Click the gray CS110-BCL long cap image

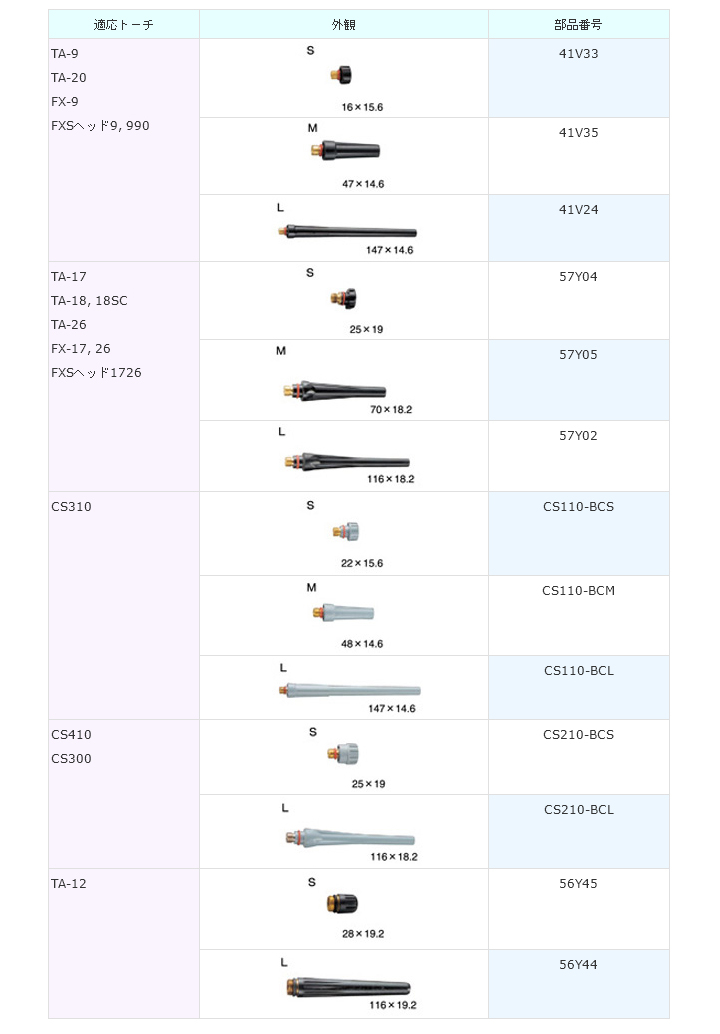(x=348, y=690)
